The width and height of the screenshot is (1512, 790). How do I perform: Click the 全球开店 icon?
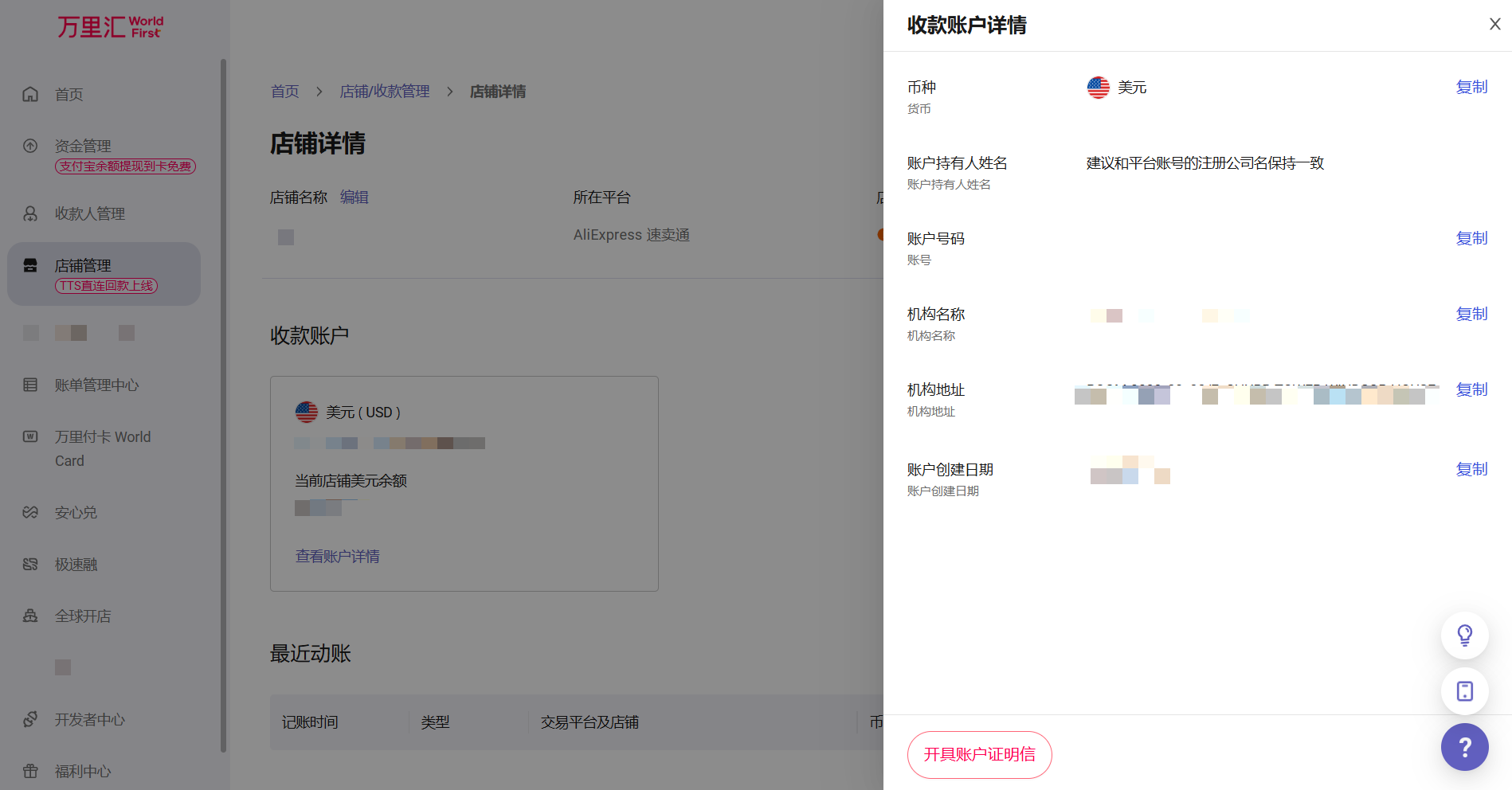click(30, 616)
